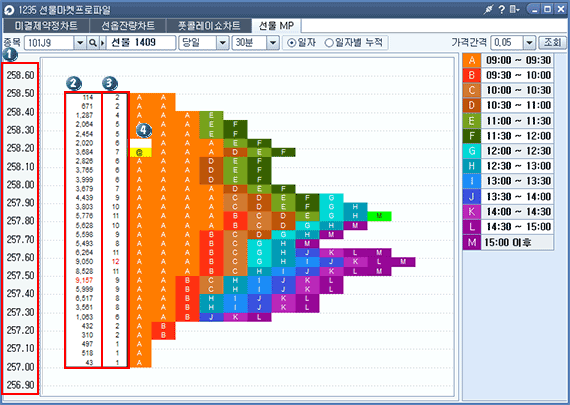
Task: Expand the 가격간격 0.05 dropdown
Action: [529, 43]
